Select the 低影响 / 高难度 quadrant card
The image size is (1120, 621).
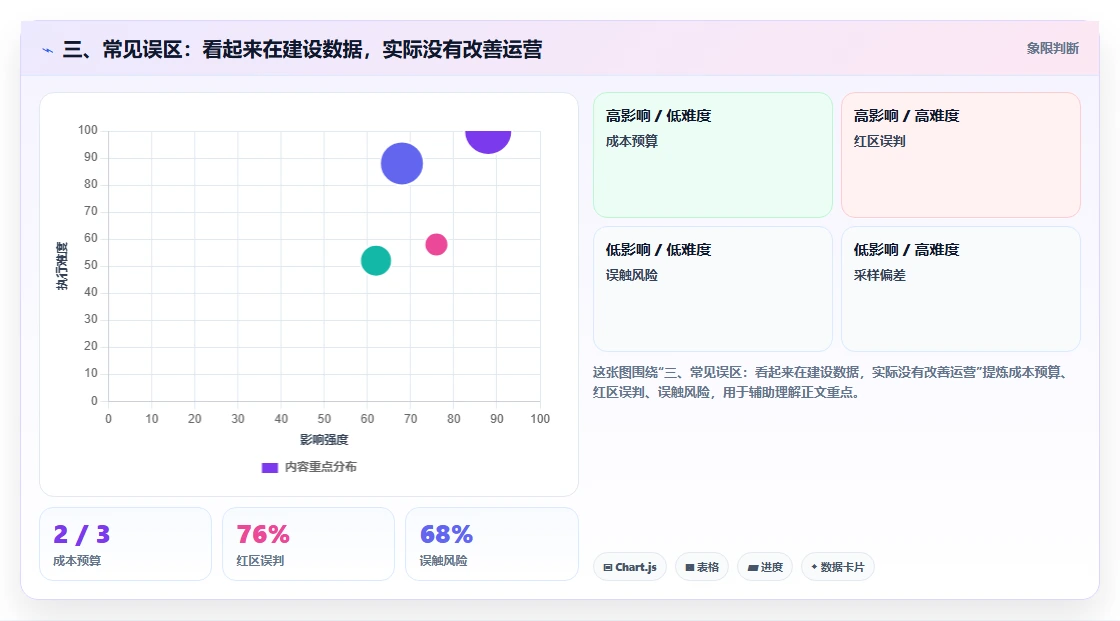click(960, 289)
